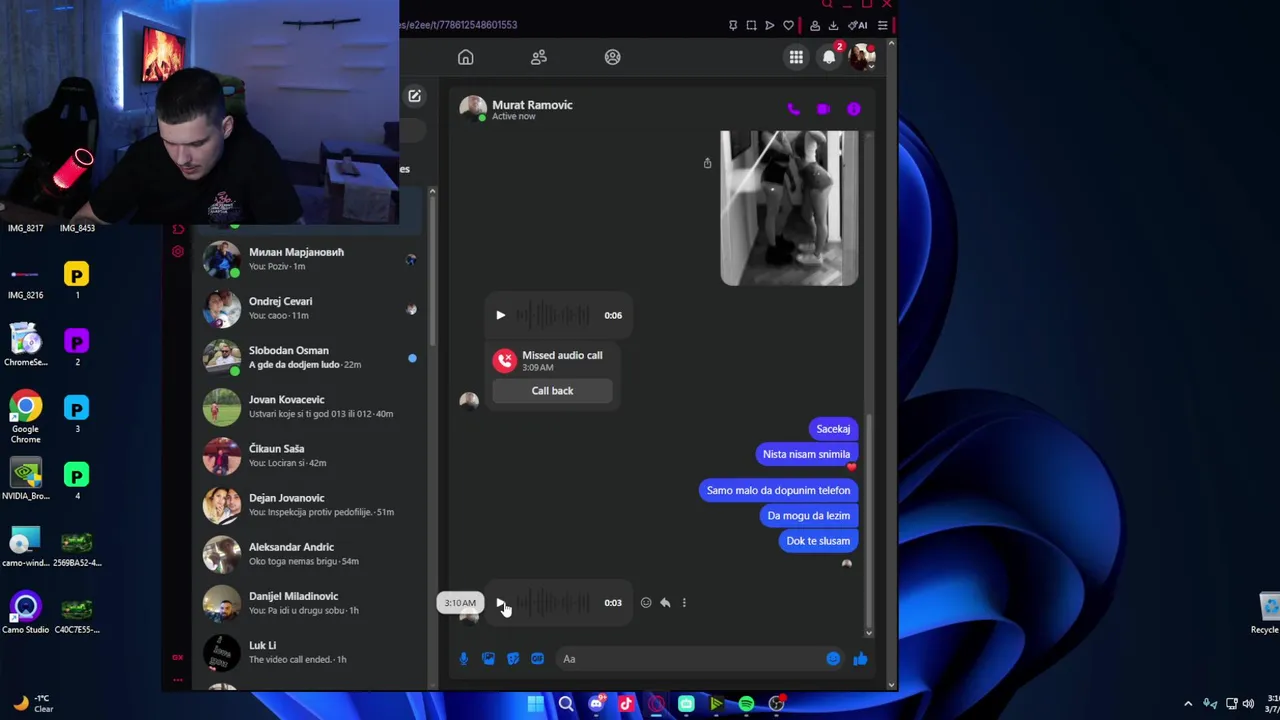Open the browser AI button
Viewport: 1280px width, 720px height.
click(x=858, y=25)
